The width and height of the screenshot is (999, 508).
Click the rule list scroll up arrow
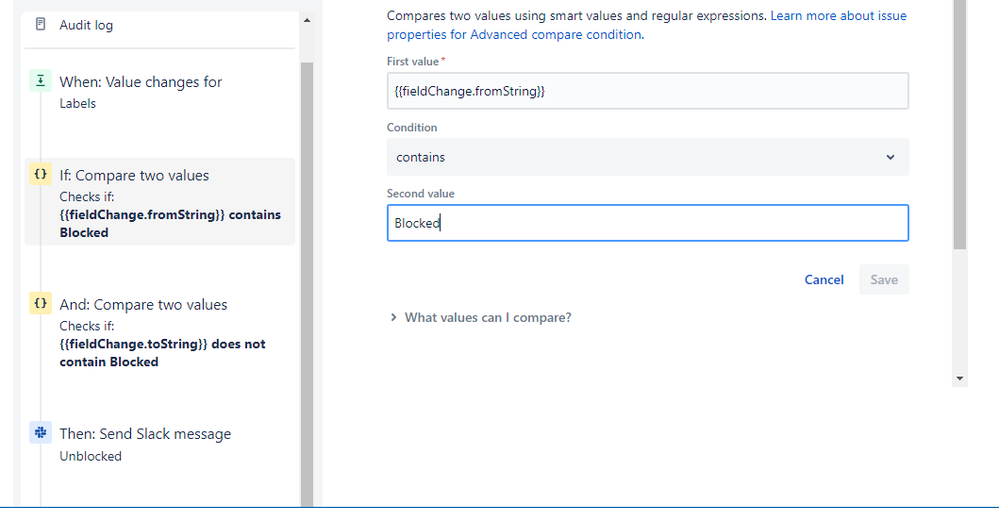[x=306, y=20]
